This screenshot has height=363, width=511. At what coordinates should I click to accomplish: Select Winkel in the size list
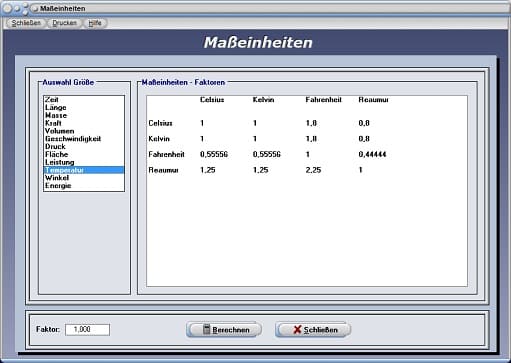click(84, 178)
